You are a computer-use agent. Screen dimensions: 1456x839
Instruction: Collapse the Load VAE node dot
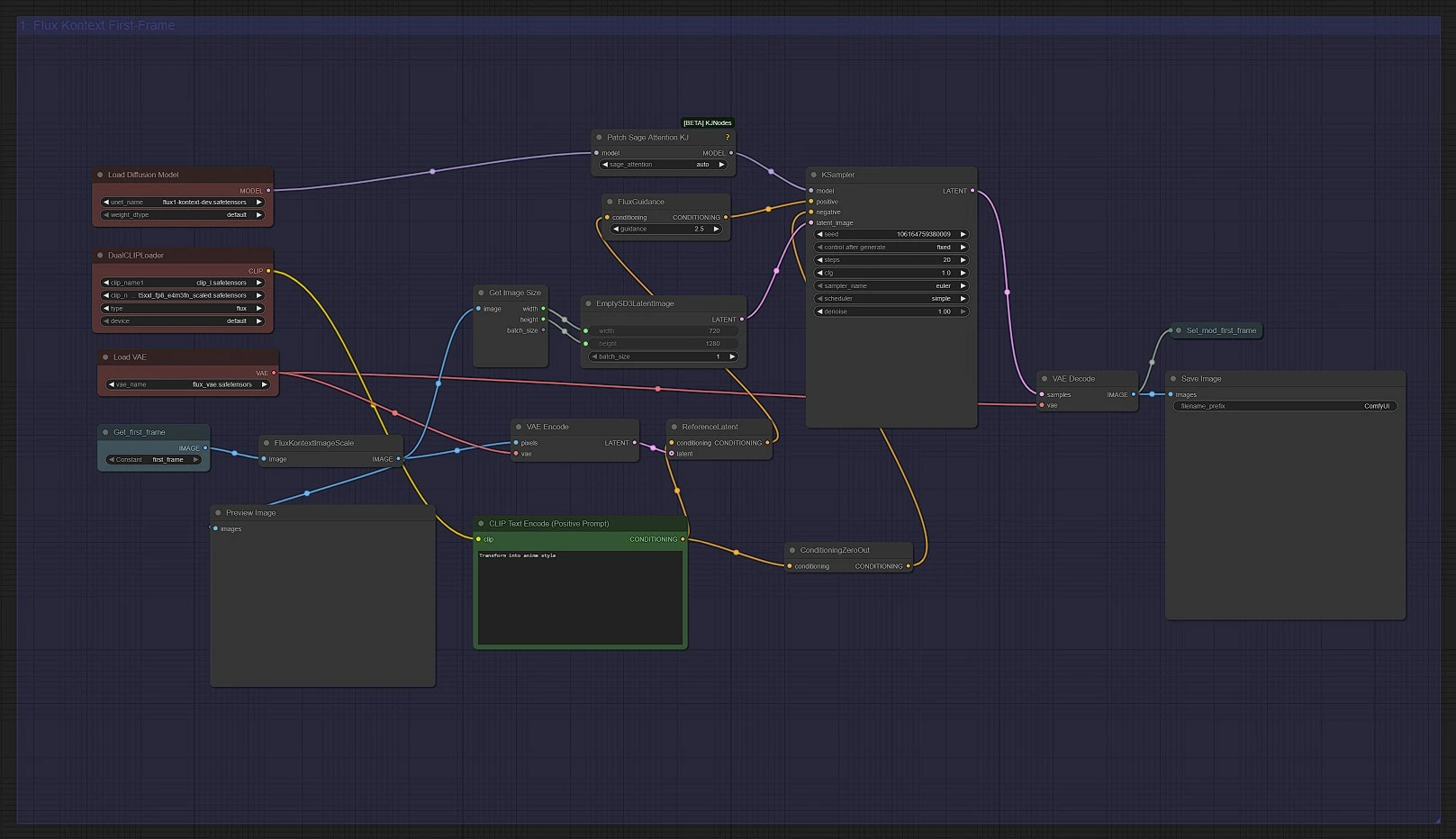105,357
